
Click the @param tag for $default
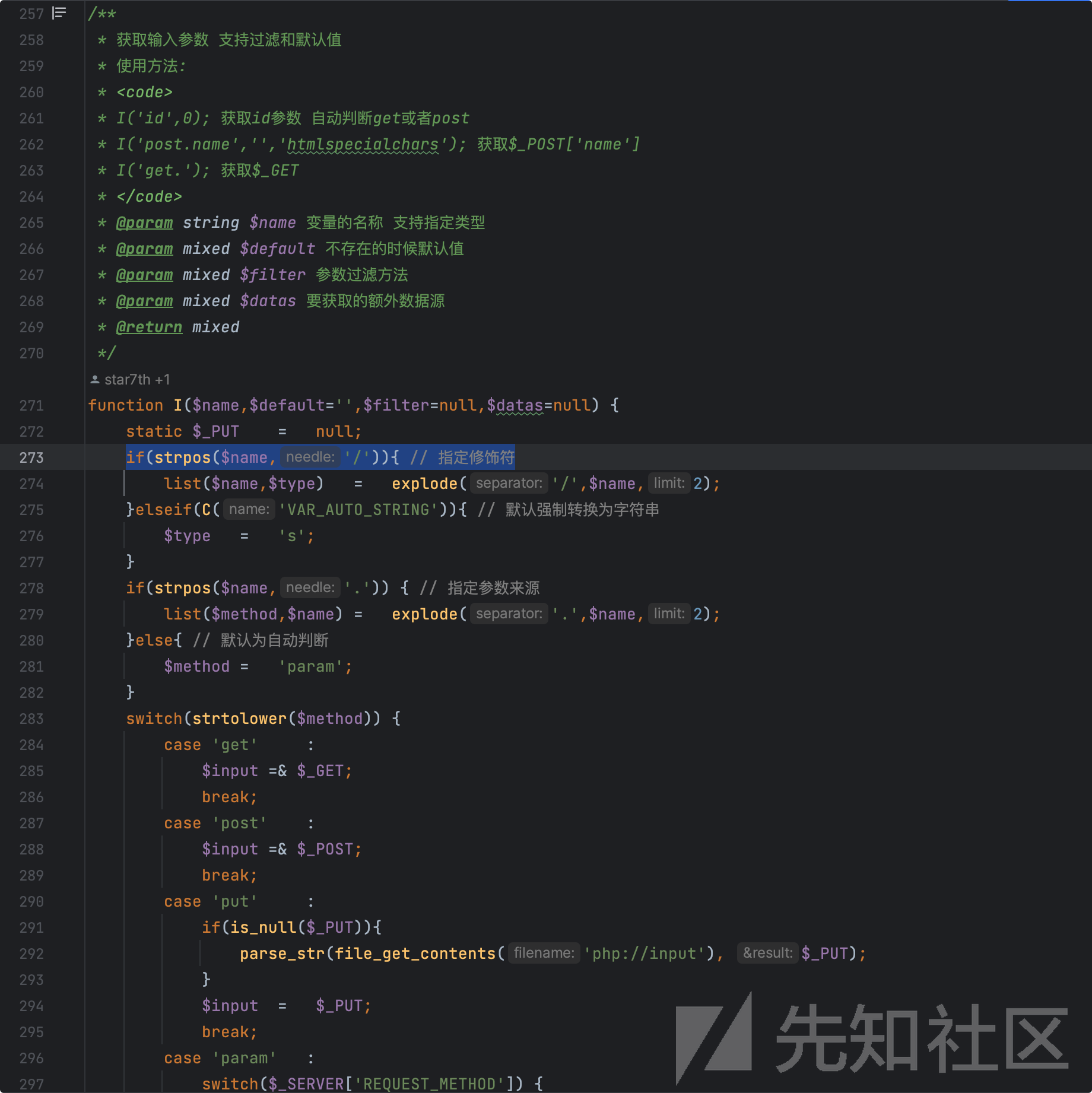[x=144, y=249]
